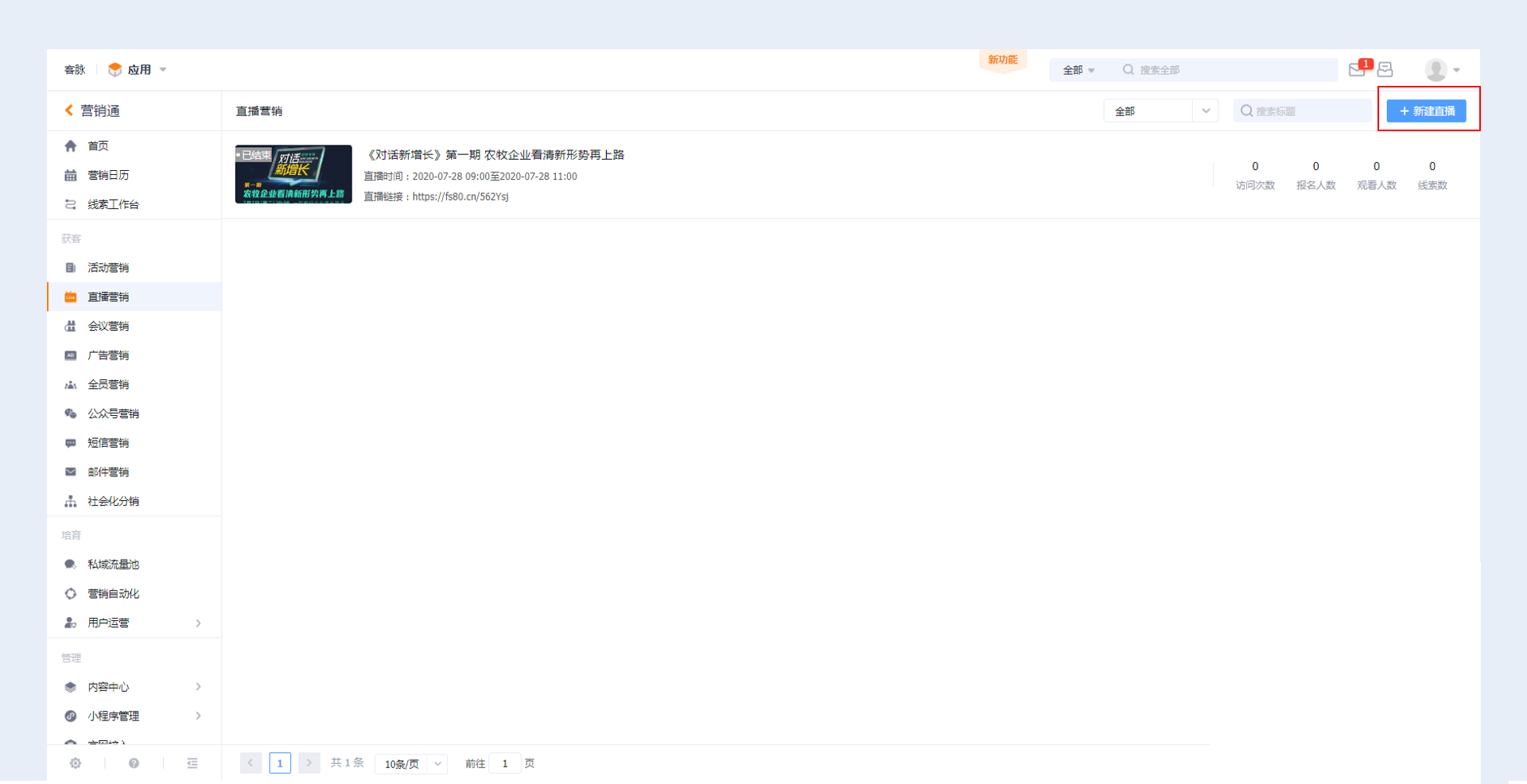
Task: Click the icon beside 活动营销
Action: [71, 268]
